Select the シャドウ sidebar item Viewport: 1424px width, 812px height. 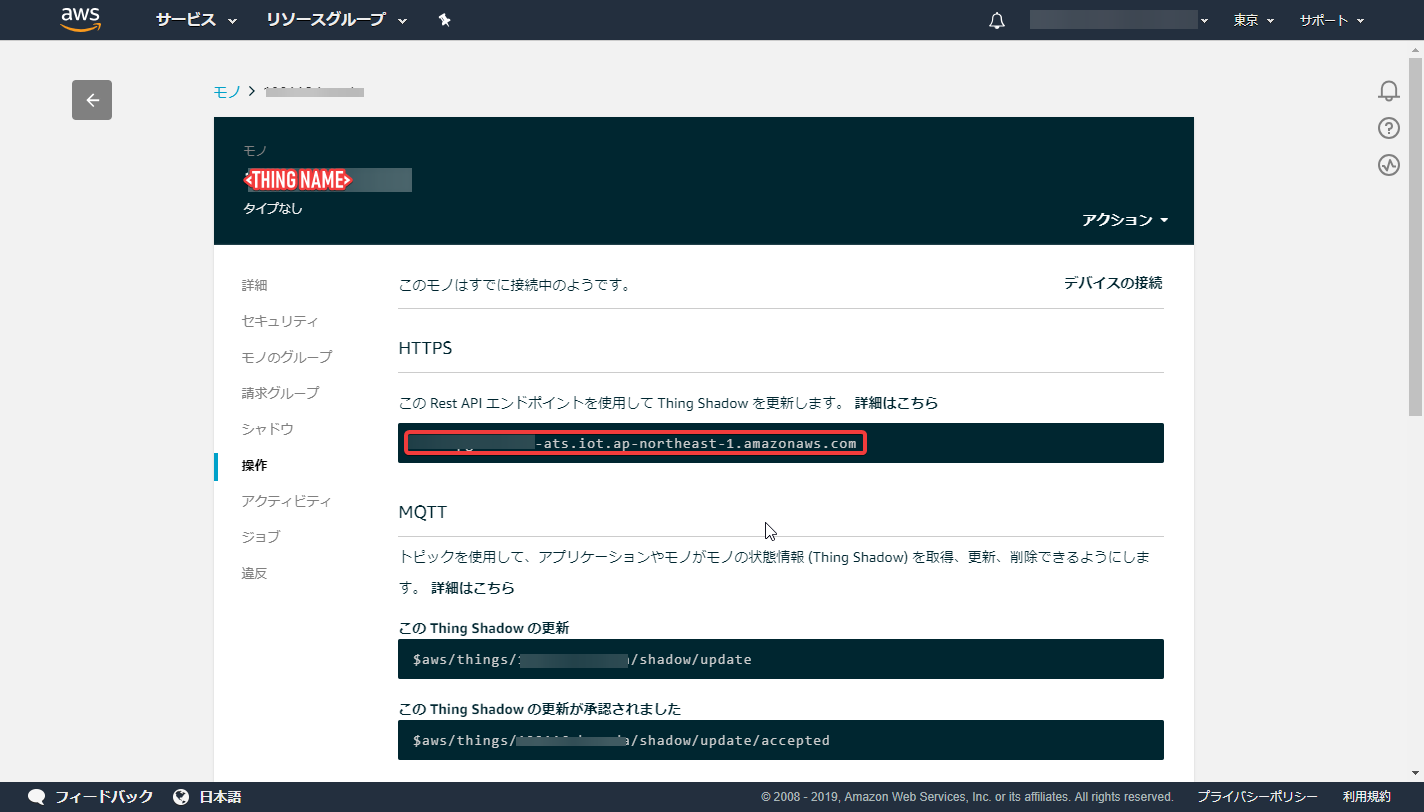pyautogui.click(x=268, y=429)
